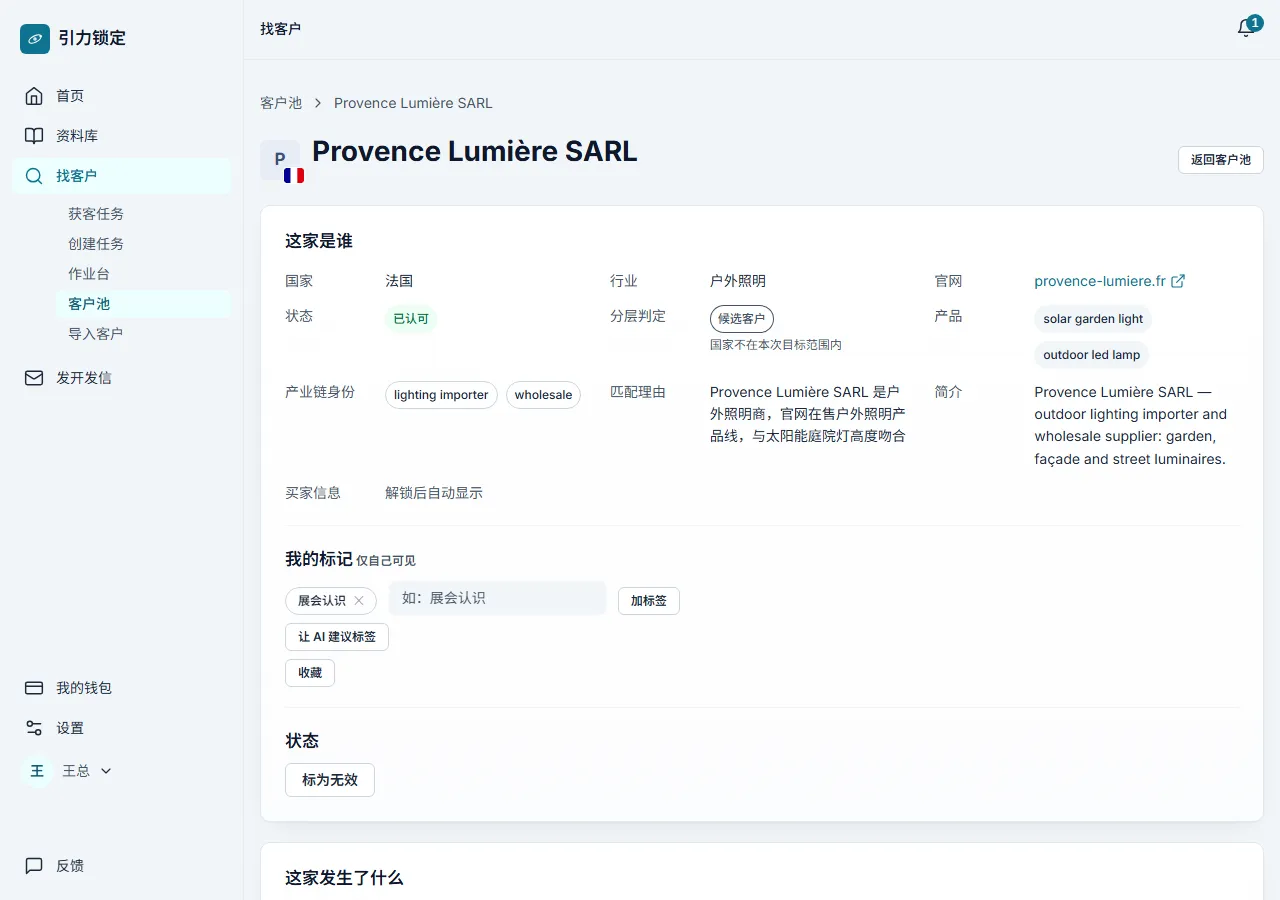The height and width of the screenshot is (900, 1280).
Task: Click the solar garden light product tag
Action: tap(1093, 319)
